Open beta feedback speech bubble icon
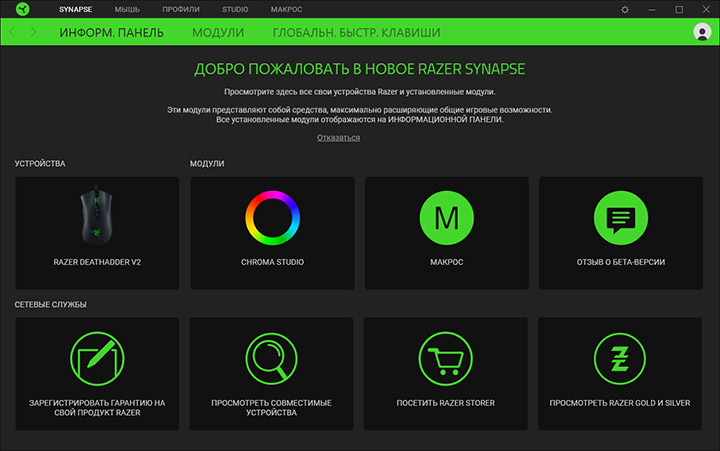The height and width of the screenshot is (451, 720). pos(620,218)
